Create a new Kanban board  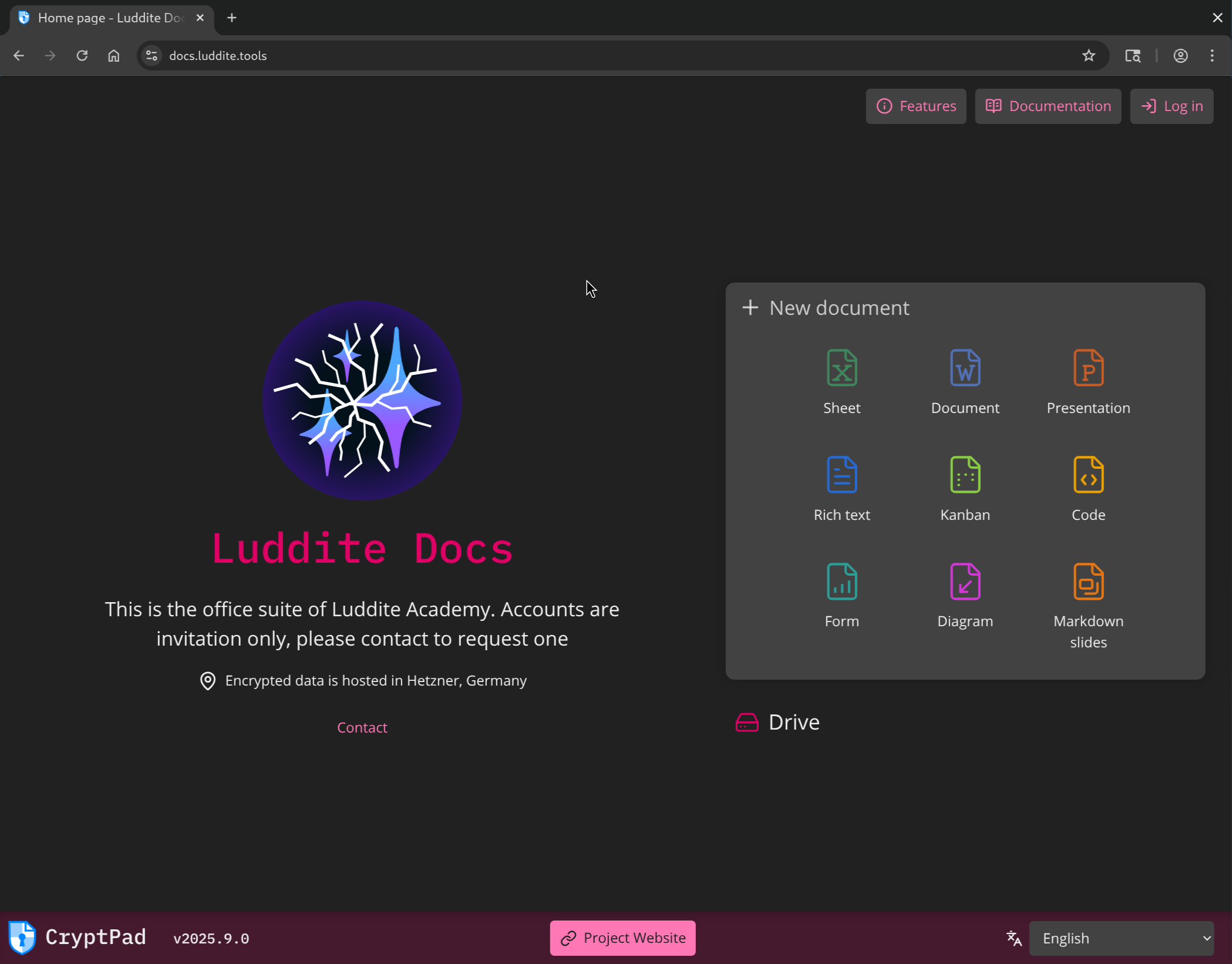(x=965, y=489)
